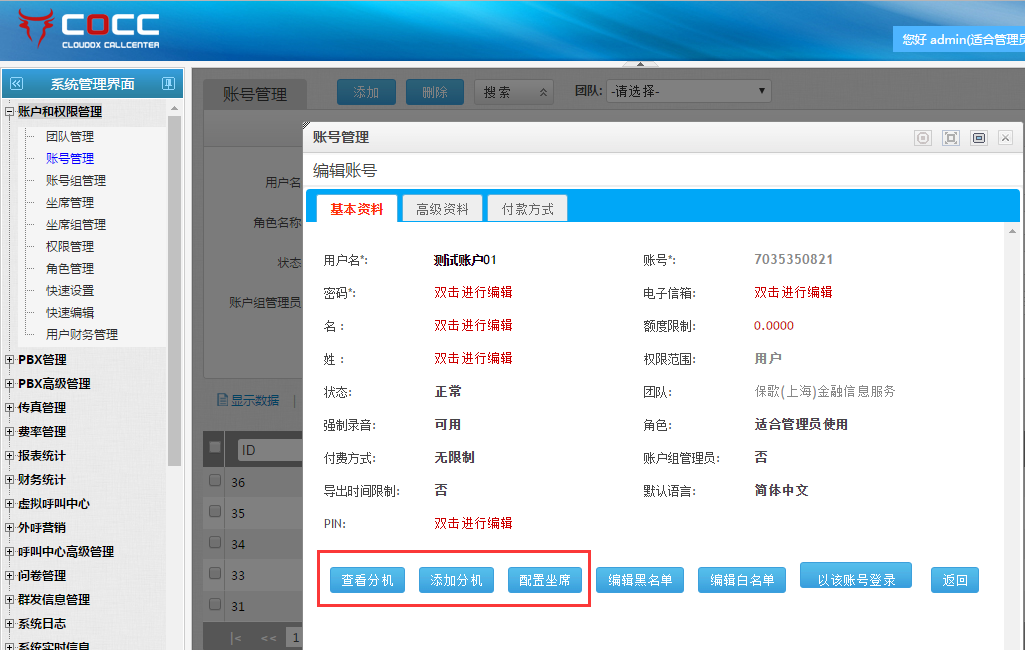Image resolution: width=1025 pixels, height=650 pixels.
Task: Open the 团队 "-请选择-" dropdown
Action: pos(688,92)
